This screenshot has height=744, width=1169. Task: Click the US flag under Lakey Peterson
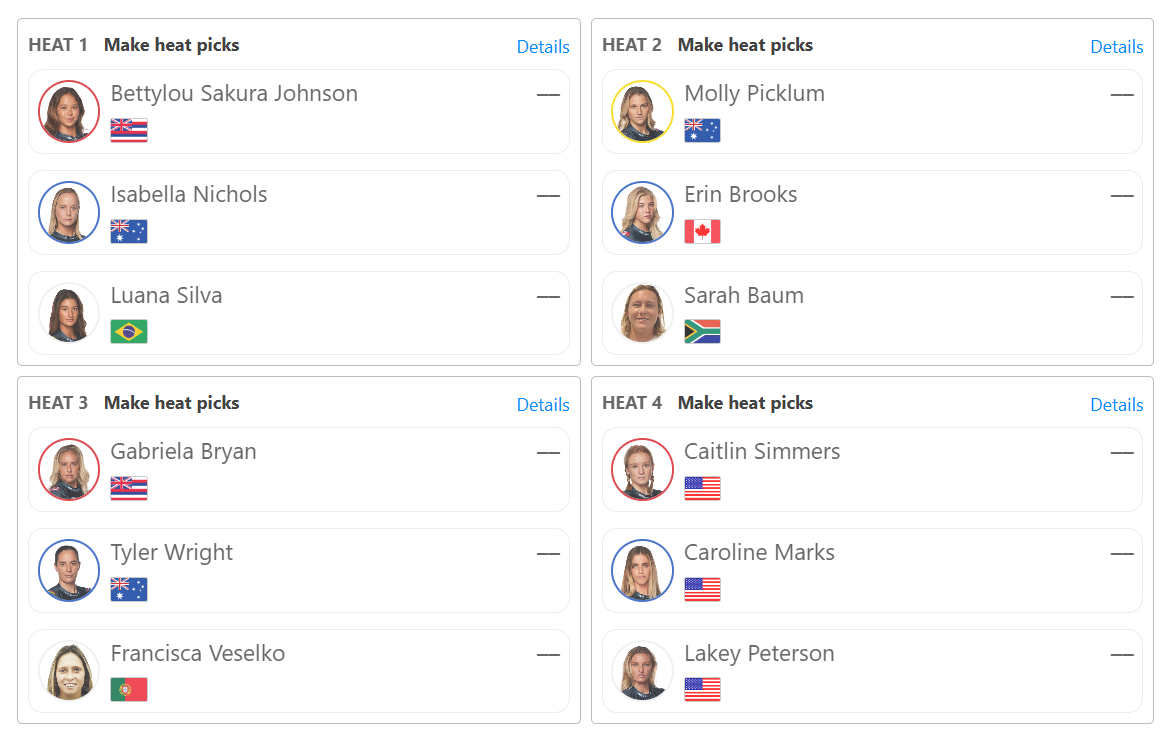point(702,690)
